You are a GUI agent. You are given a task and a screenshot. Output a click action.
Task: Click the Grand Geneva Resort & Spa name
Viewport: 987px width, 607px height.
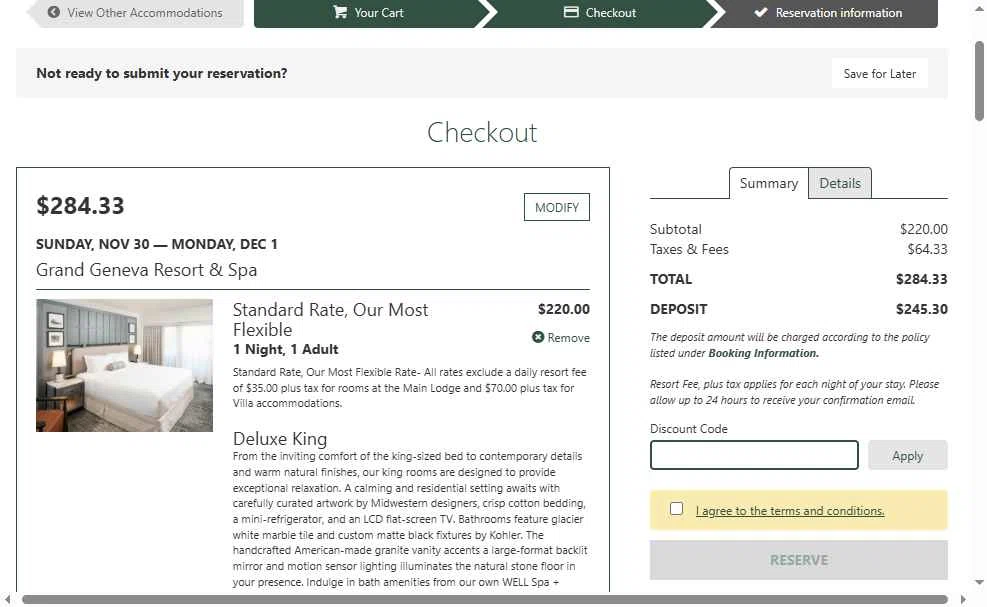(146, 269)
